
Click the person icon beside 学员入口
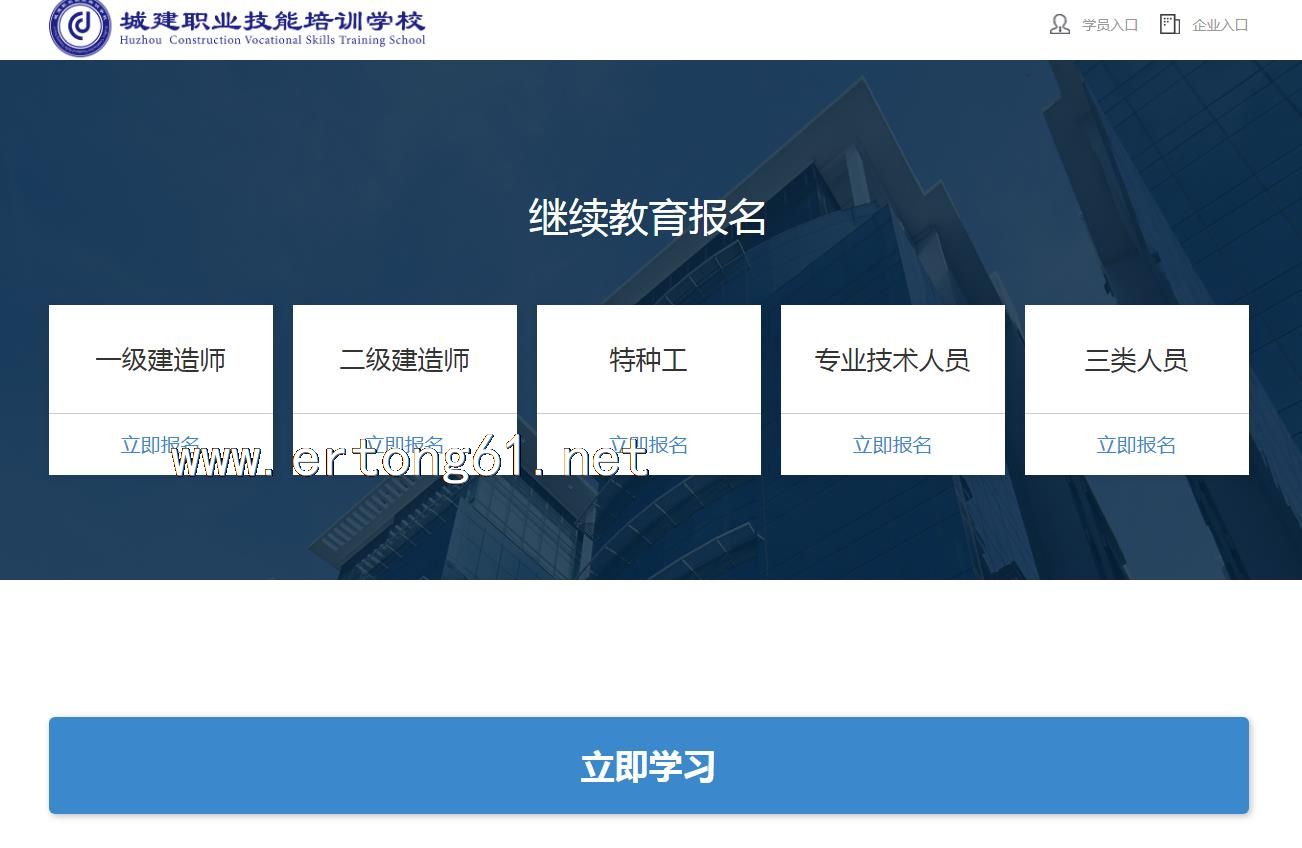tap(1059, 25)
